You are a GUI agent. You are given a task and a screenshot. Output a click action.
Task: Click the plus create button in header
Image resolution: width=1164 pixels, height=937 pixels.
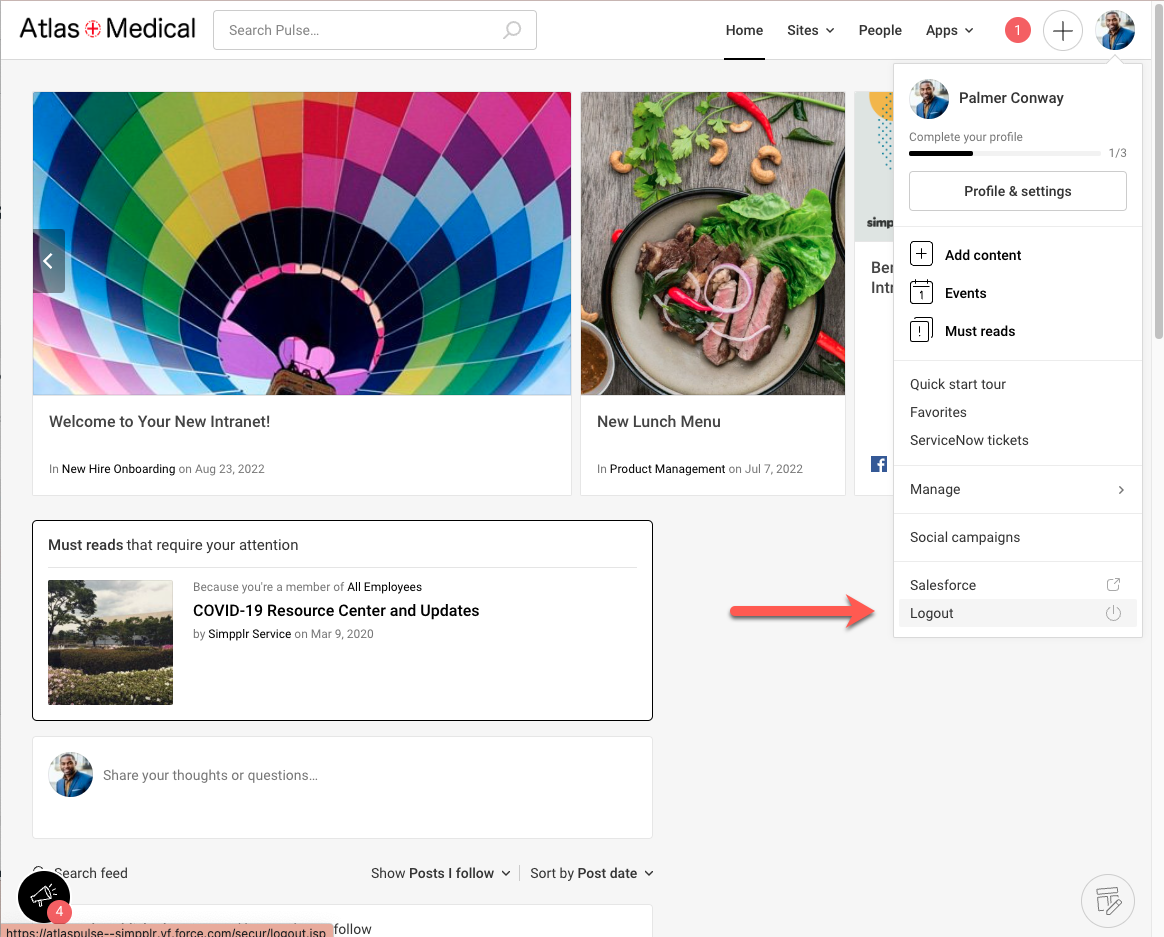point(1062,30)
